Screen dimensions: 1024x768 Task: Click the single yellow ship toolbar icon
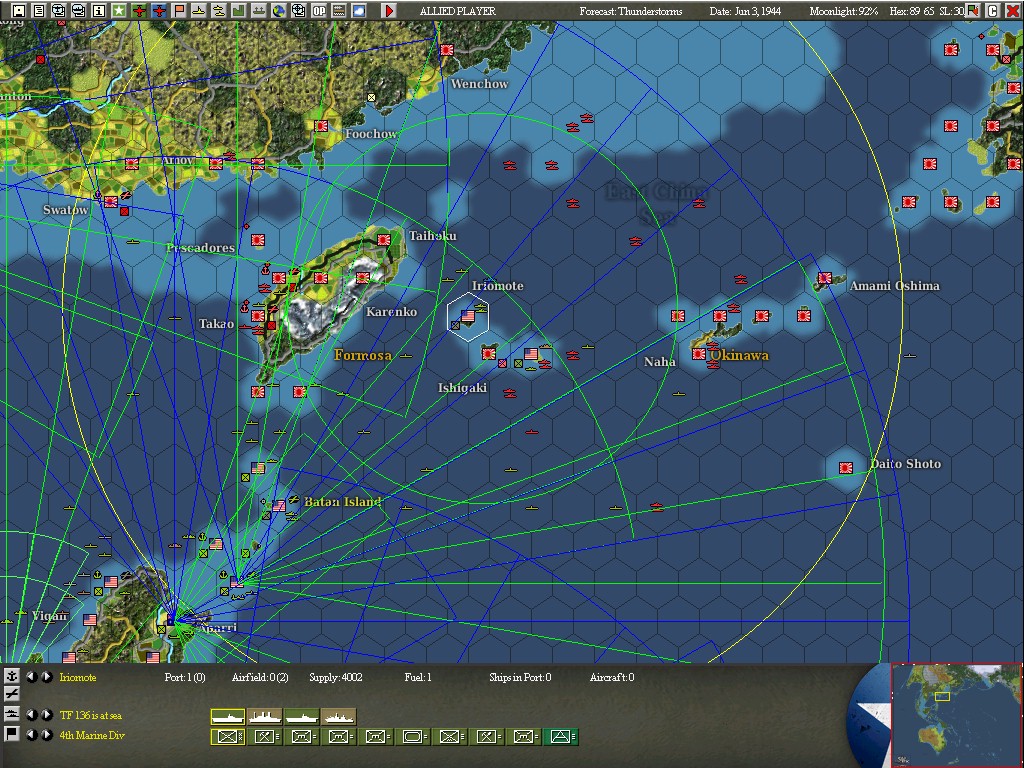coord(199,10)
